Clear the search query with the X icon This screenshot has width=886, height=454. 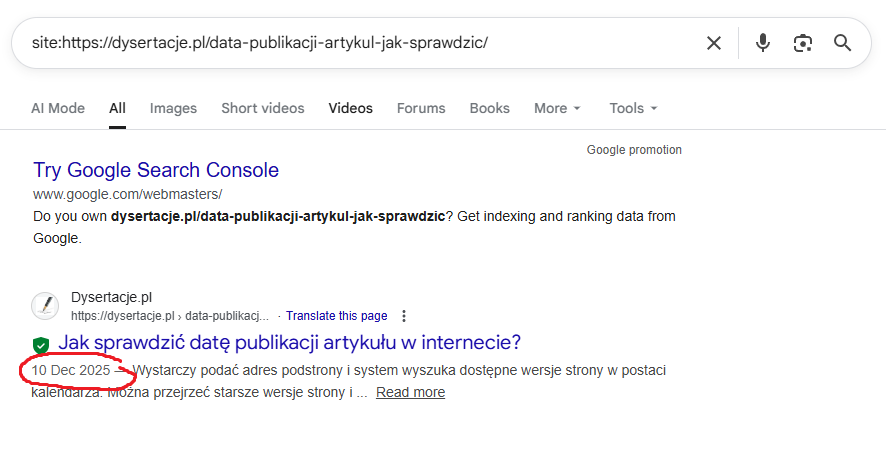click(x=714, y=43)
